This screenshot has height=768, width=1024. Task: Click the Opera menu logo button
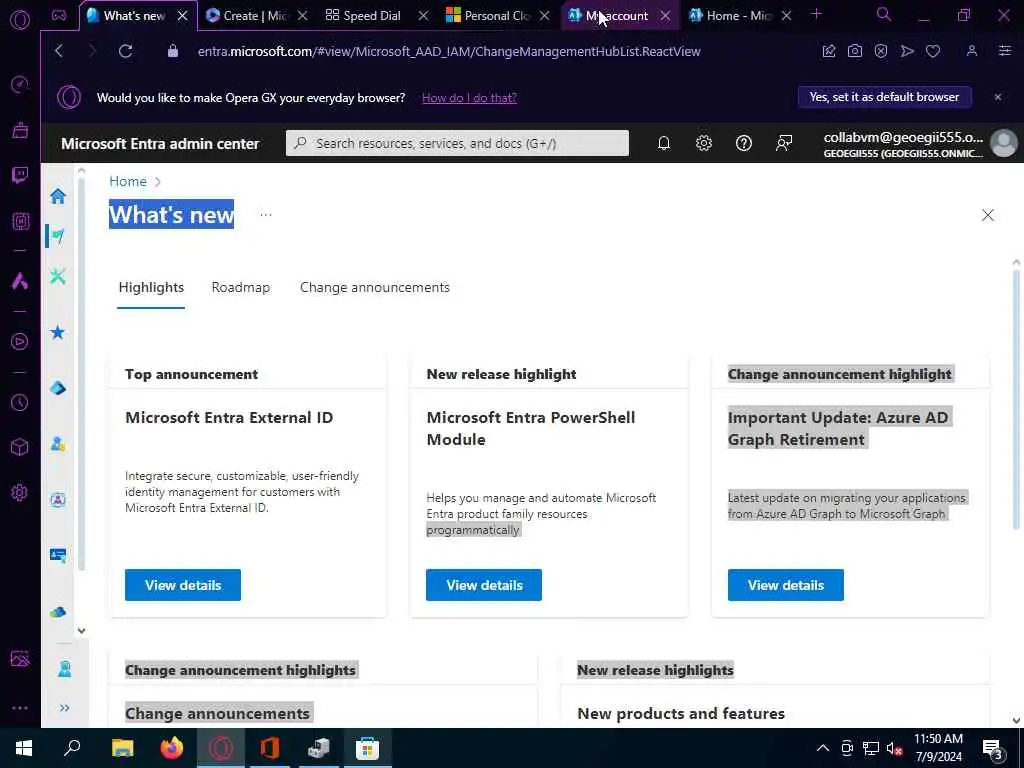20,20
